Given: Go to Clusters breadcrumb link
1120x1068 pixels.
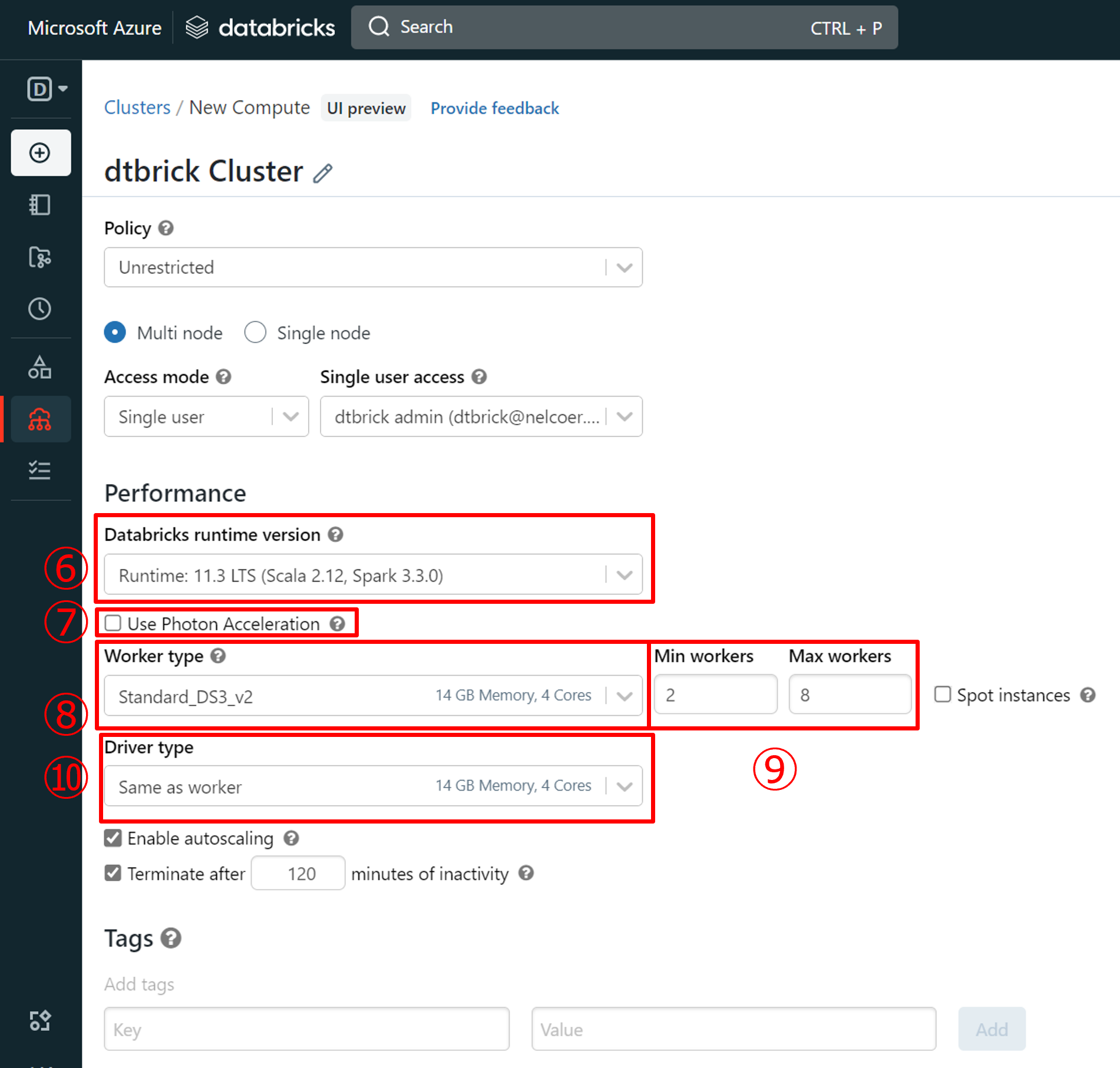Looking at the screenshot, I should click(137, 108).
